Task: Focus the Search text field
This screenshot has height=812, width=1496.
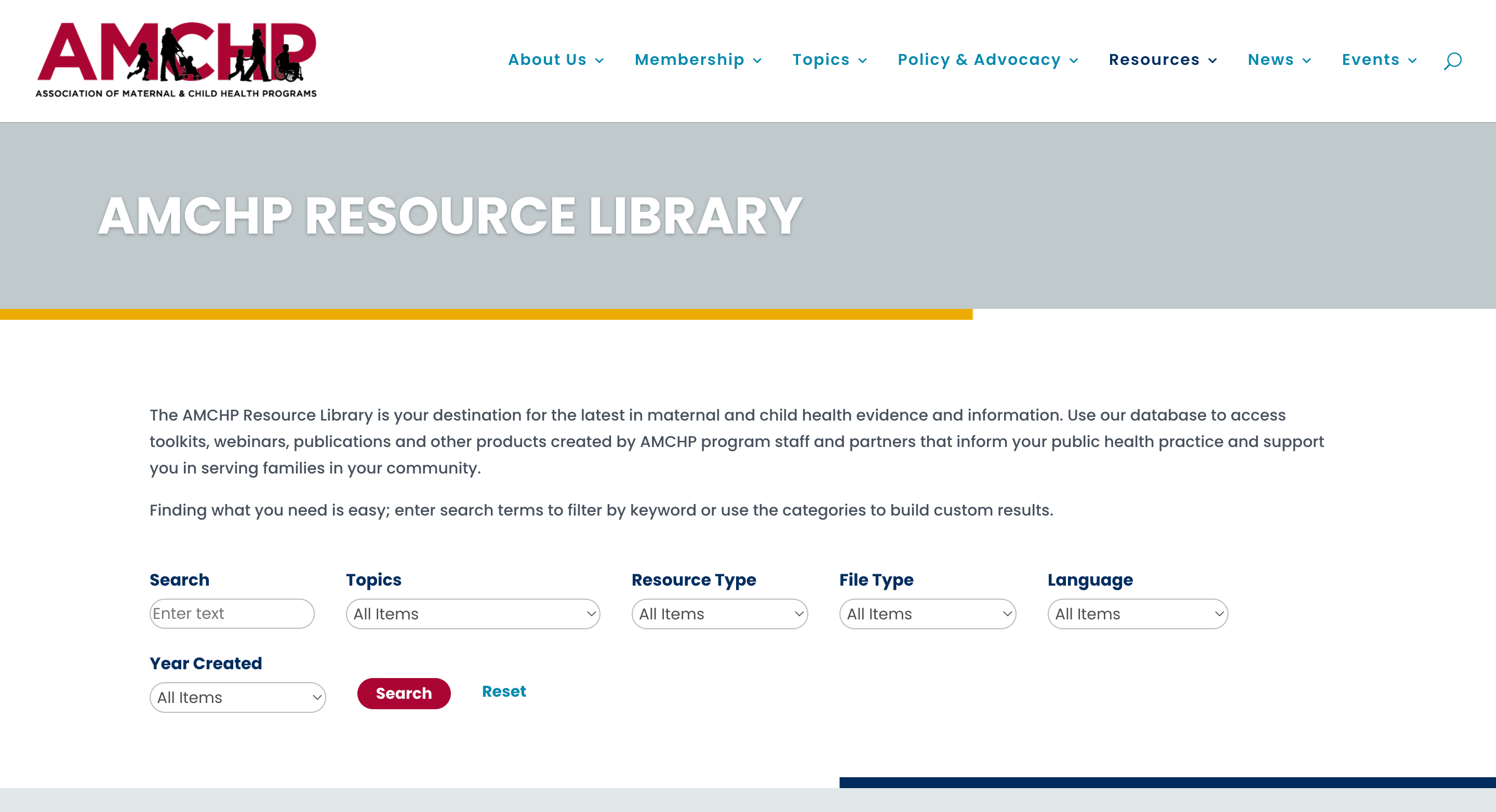Action: click(x=232, y=614)
